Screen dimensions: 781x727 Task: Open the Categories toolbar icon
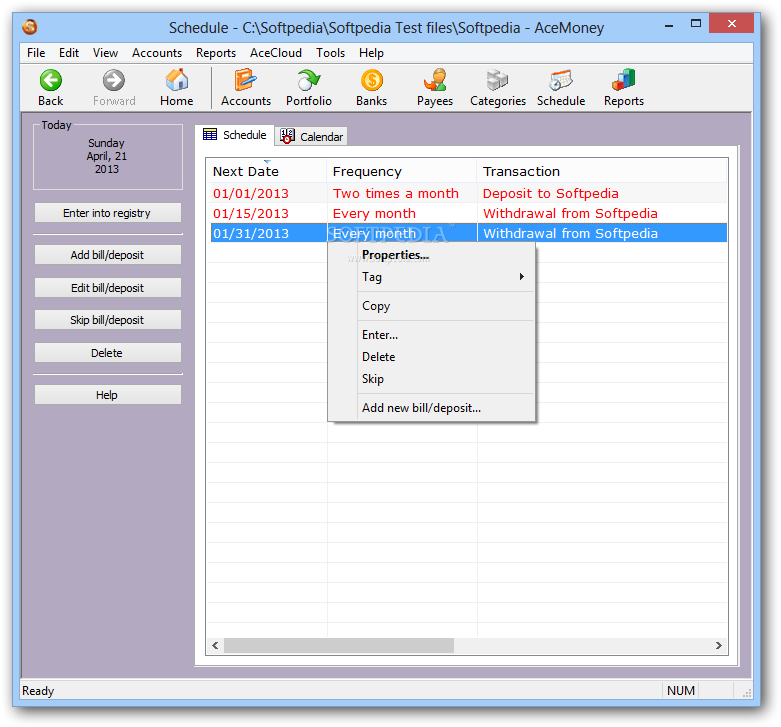pos(498,80)
